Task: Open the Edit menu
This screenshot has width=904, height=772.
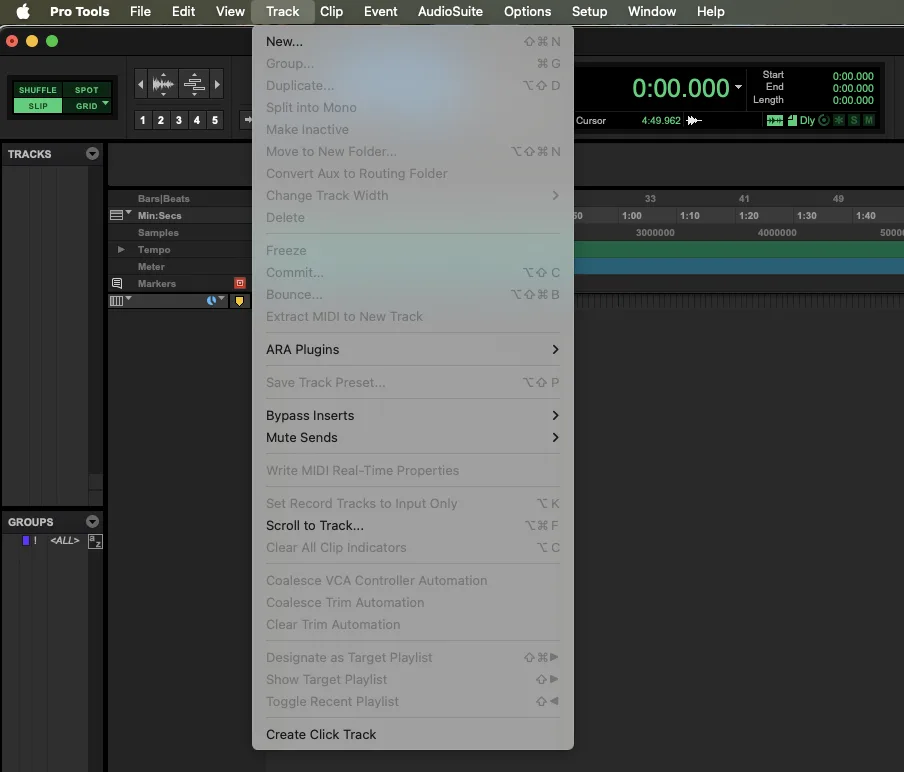Action: (x=183, y=12)
